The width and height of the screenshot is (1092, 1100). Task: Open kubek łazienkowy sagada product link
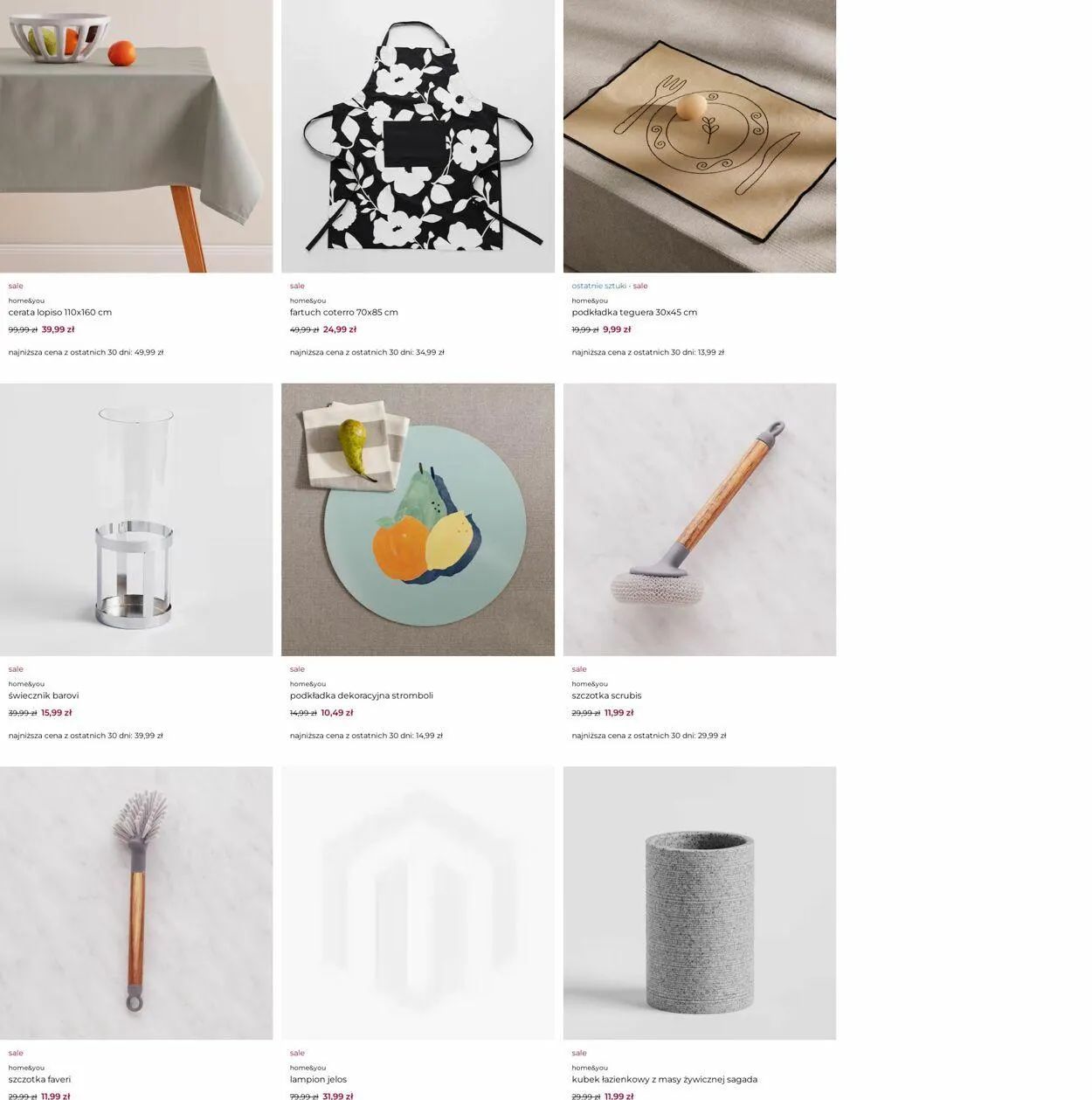point(665,1079)
